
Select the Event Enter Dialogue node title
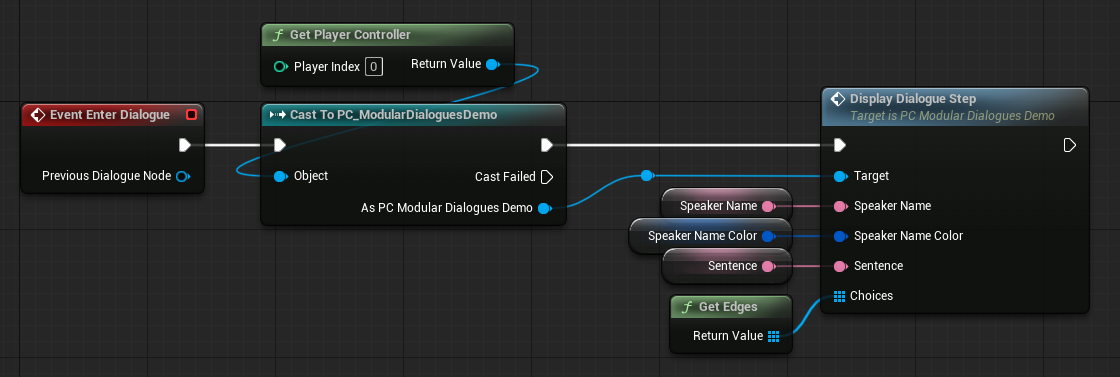click(110, 115)
